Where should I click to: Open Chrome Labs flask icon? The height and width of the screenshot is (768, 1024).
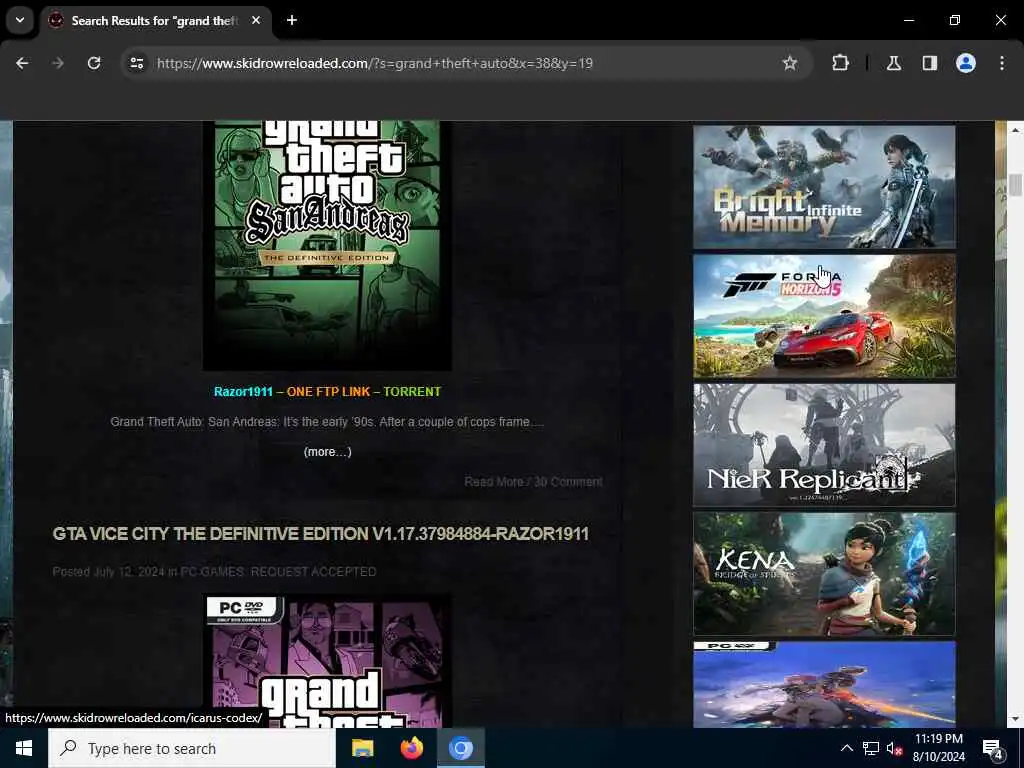(893, 63)
